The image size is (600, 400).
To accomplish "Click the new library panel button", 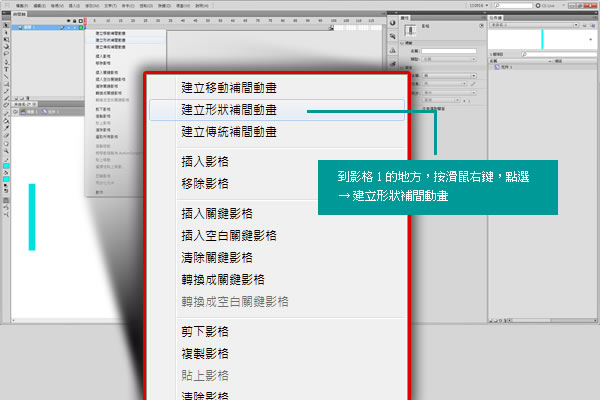I will tap(591, 25).
